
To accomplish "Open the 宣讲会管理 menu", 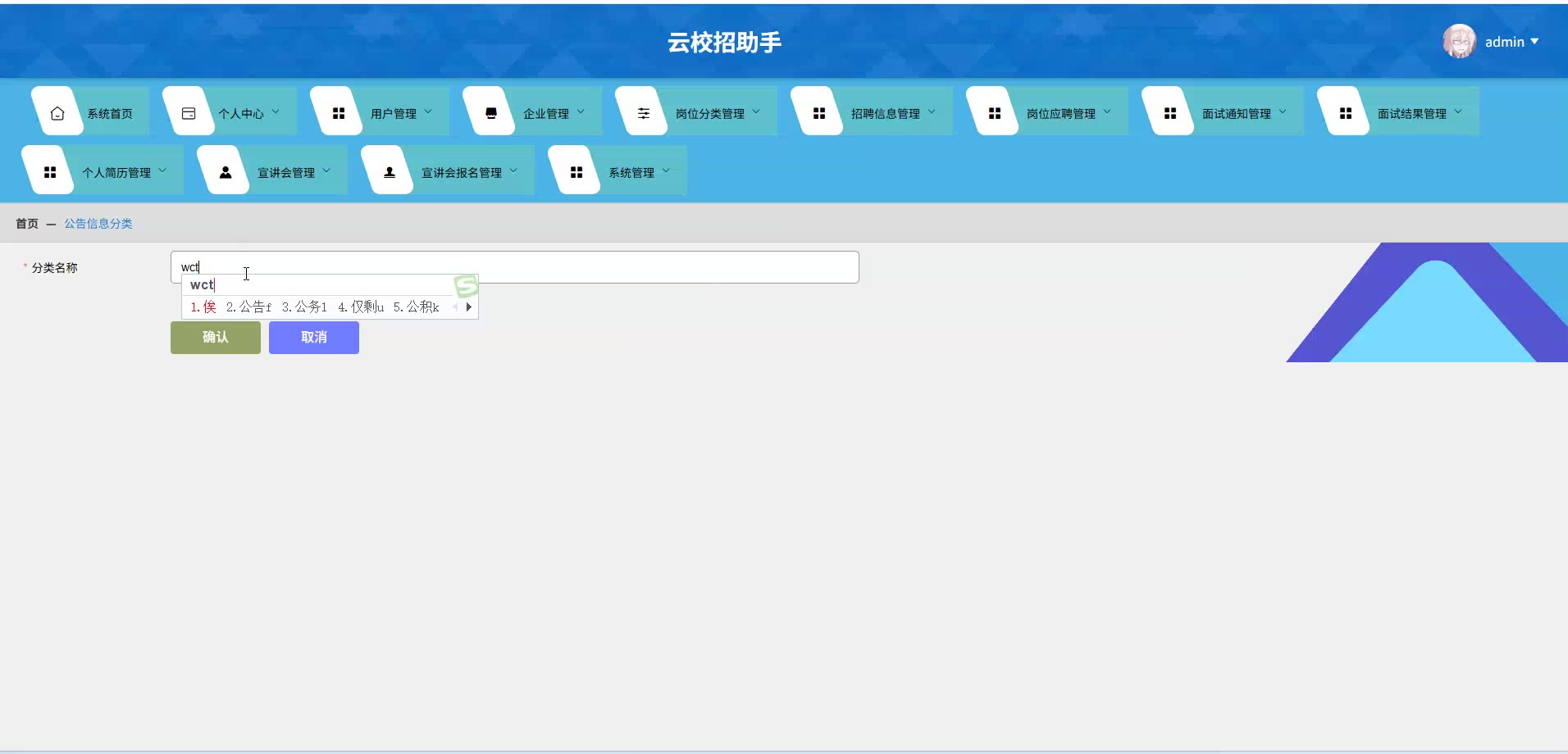I will (x=273, y=170).
